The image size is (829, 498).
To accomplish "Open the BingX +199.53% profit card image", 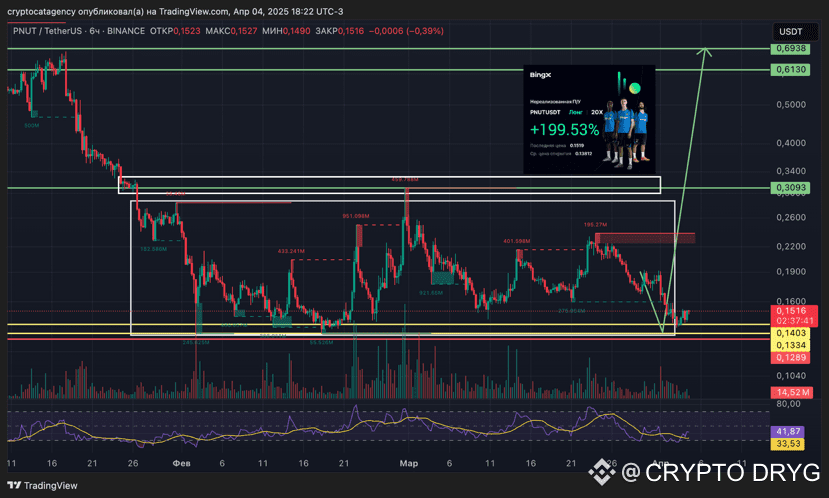I will tap(589, 119).
